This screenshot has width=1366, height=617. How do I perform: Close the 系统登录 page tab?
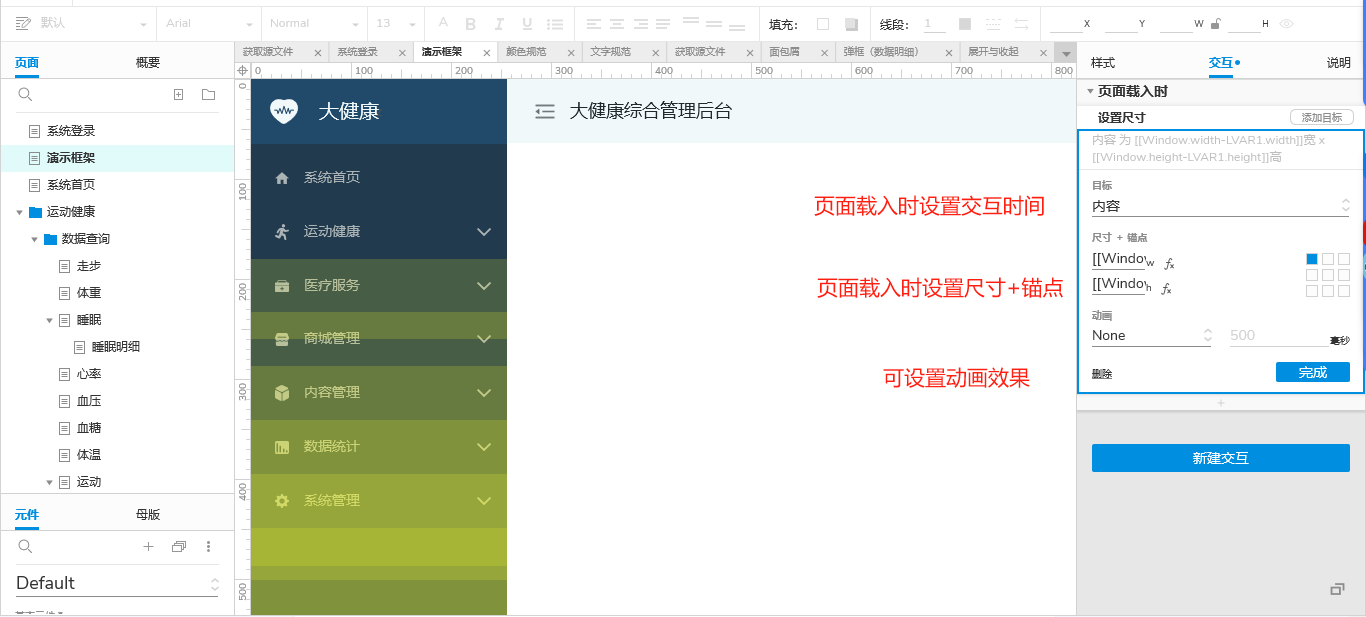click(x=402, y=53)
